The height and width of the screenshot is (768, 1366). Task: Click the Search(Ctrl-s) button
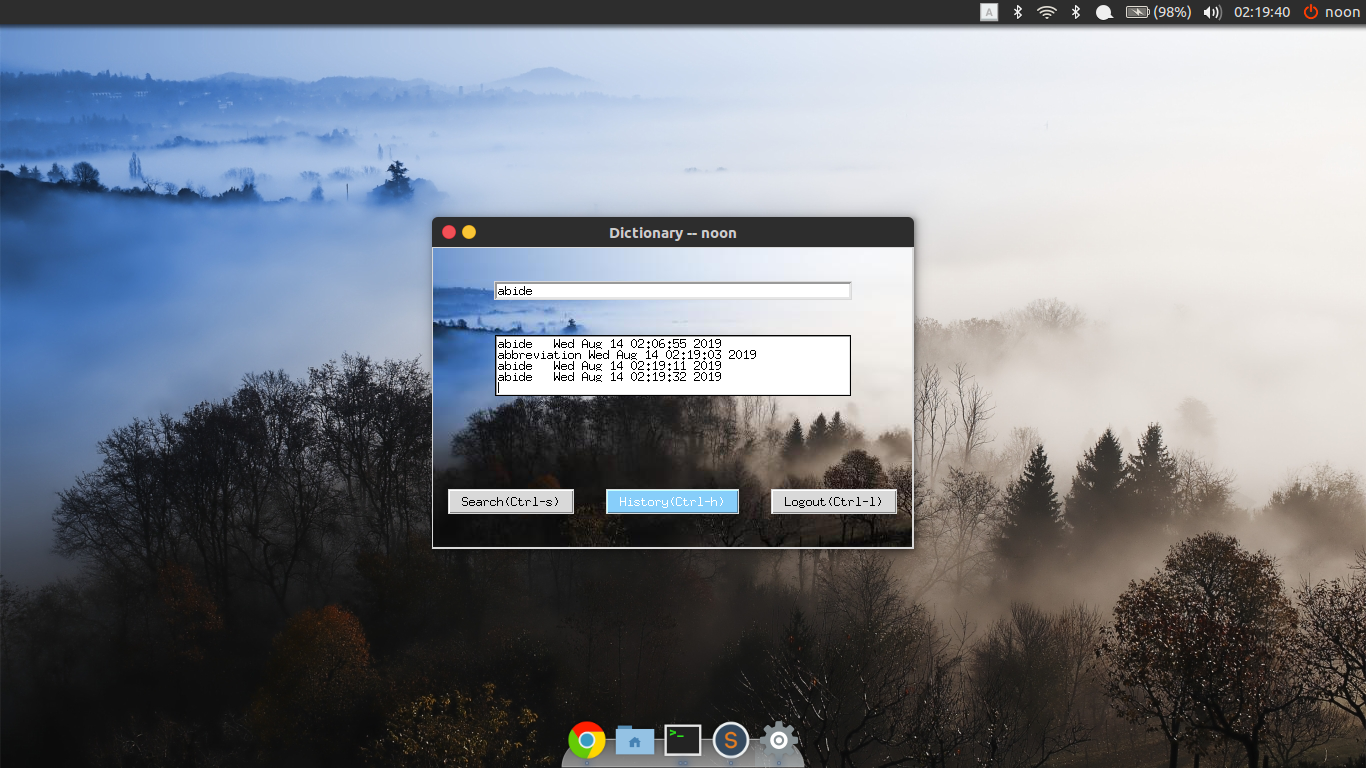point(511,502)
